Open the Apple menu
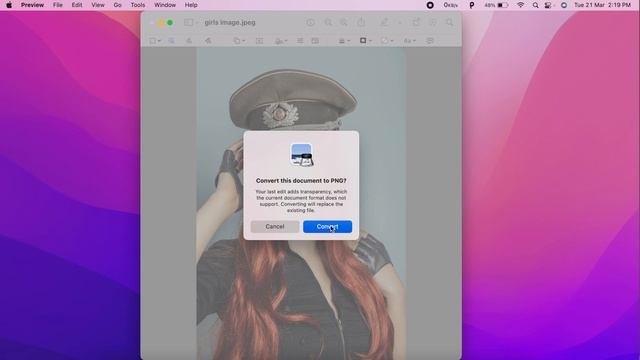This screenshot has width=640, height=360. [x=9, y=5]
